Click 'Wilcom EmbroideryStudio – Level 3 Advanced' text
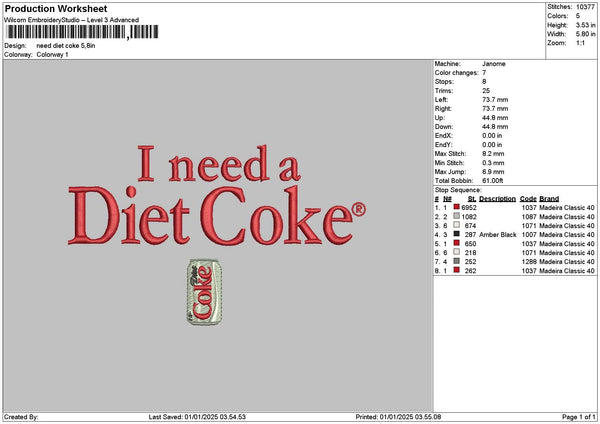 pos(72,20)
